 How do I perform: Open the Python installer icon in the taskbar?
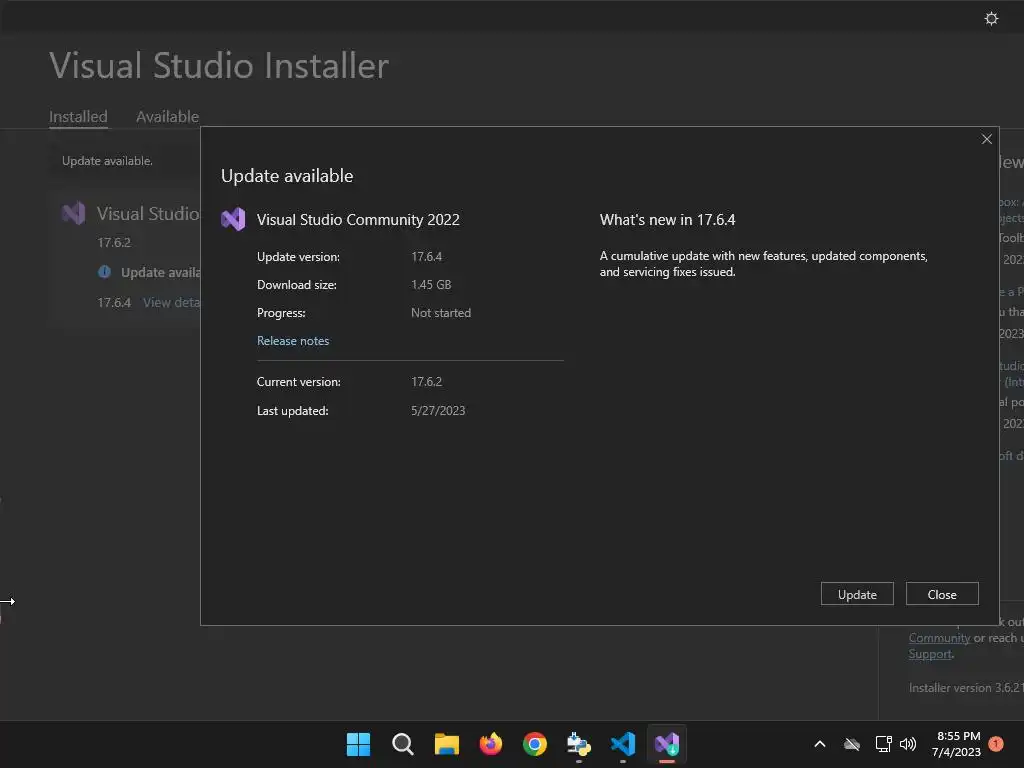pos(579,744)
